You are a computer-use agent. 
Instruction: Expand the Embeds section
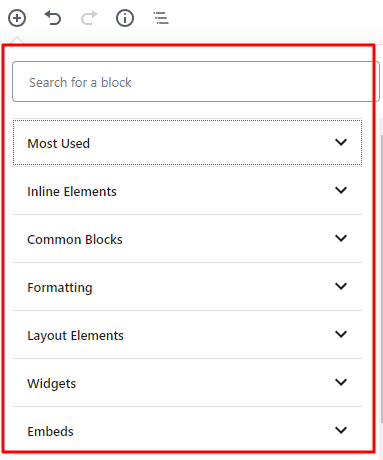tap(187, 431)
